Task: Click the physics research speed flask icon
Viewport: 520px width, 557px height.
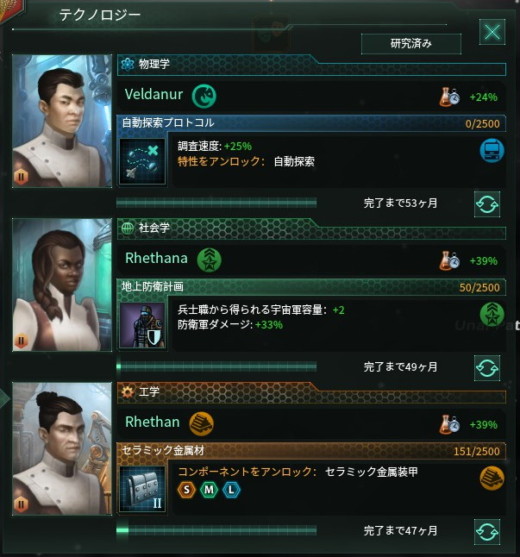Action: tap(449, 97)
